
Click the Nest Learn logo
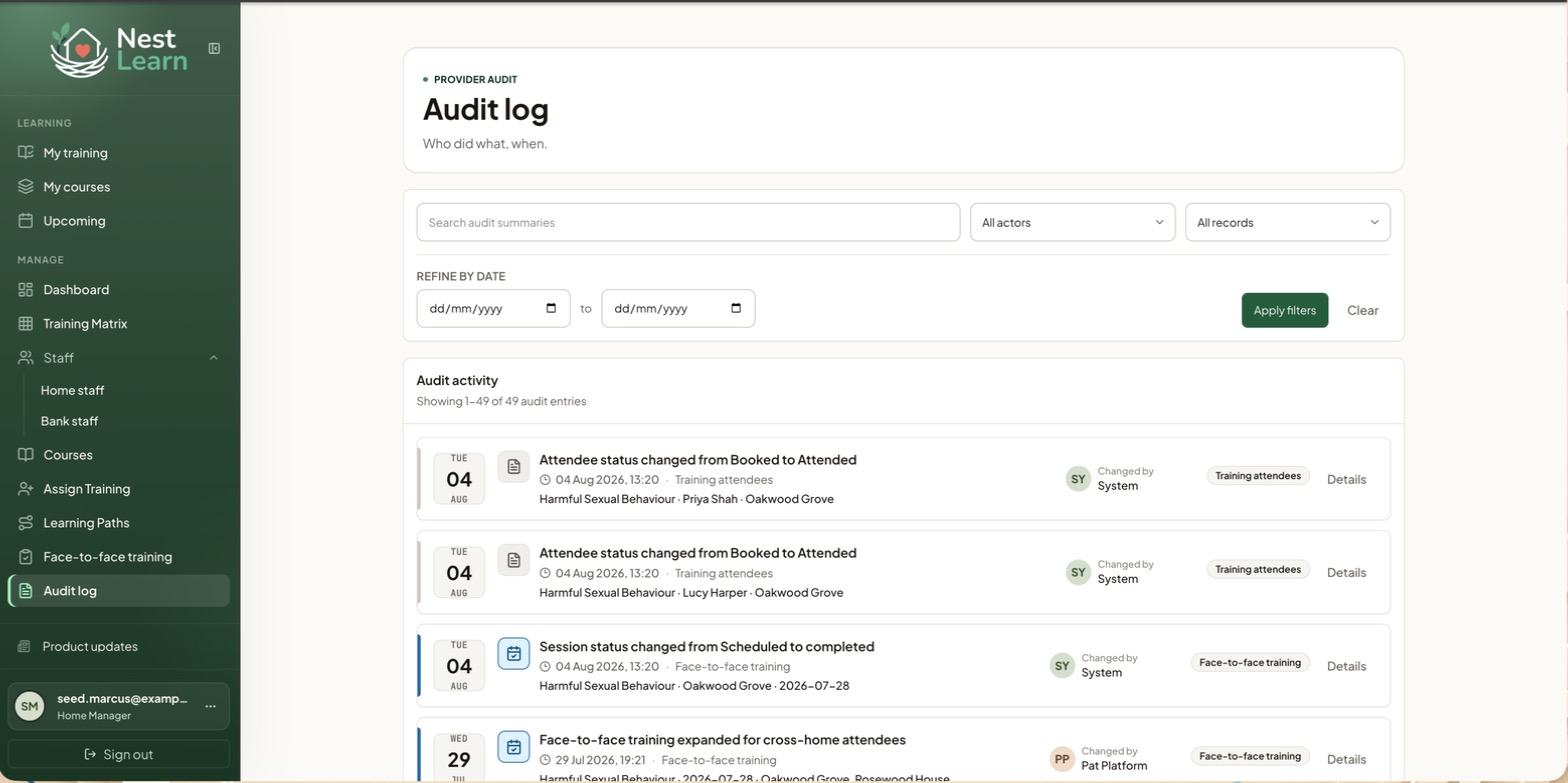(118, 49)
